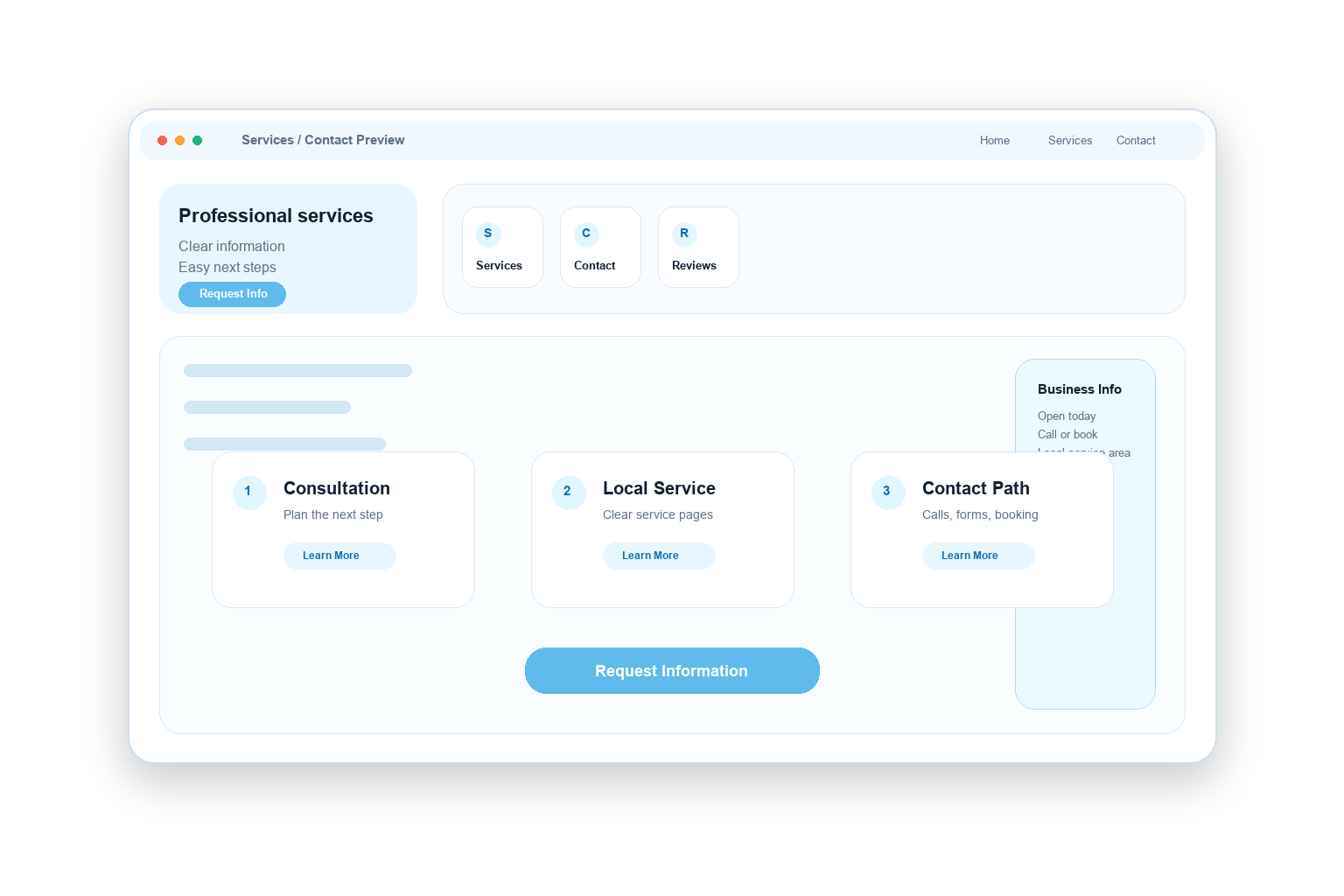
Task: Click the Business Info heading
Action: (1080, 389)
